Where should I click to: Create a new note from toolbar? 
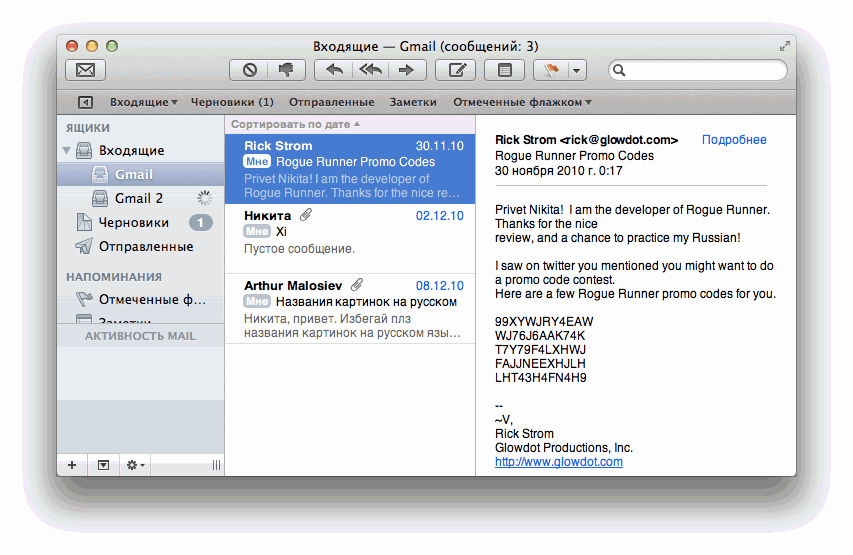(x=505, y=70)
